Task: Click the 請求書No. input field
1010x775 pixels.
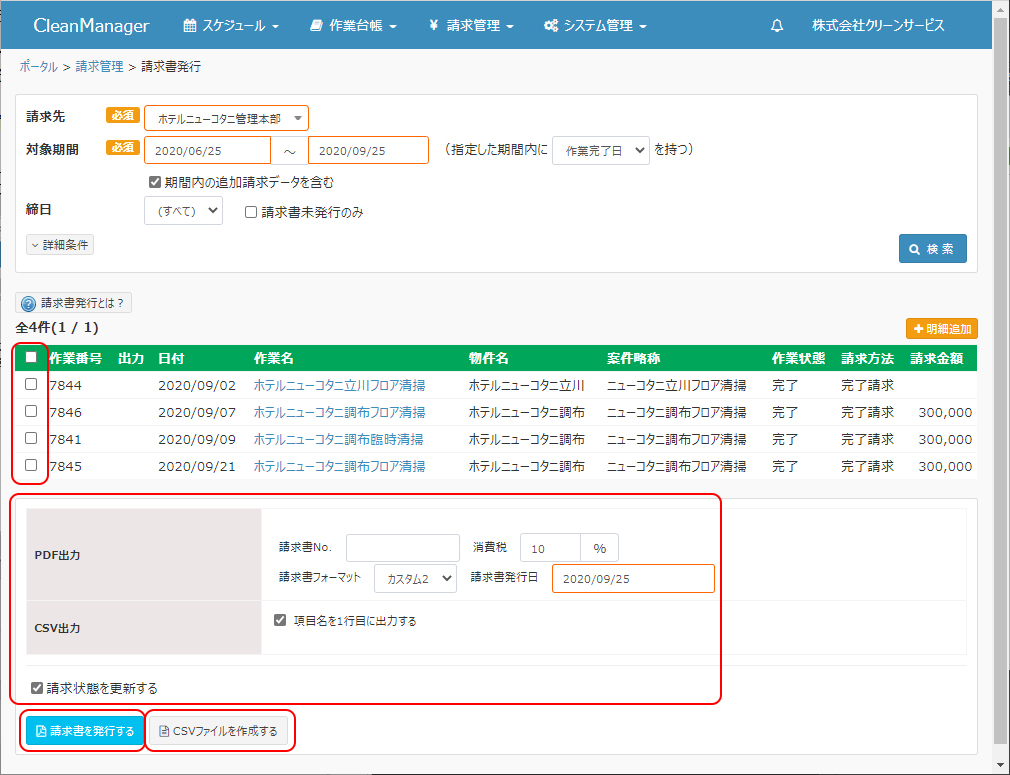Action: coord(402,548)
